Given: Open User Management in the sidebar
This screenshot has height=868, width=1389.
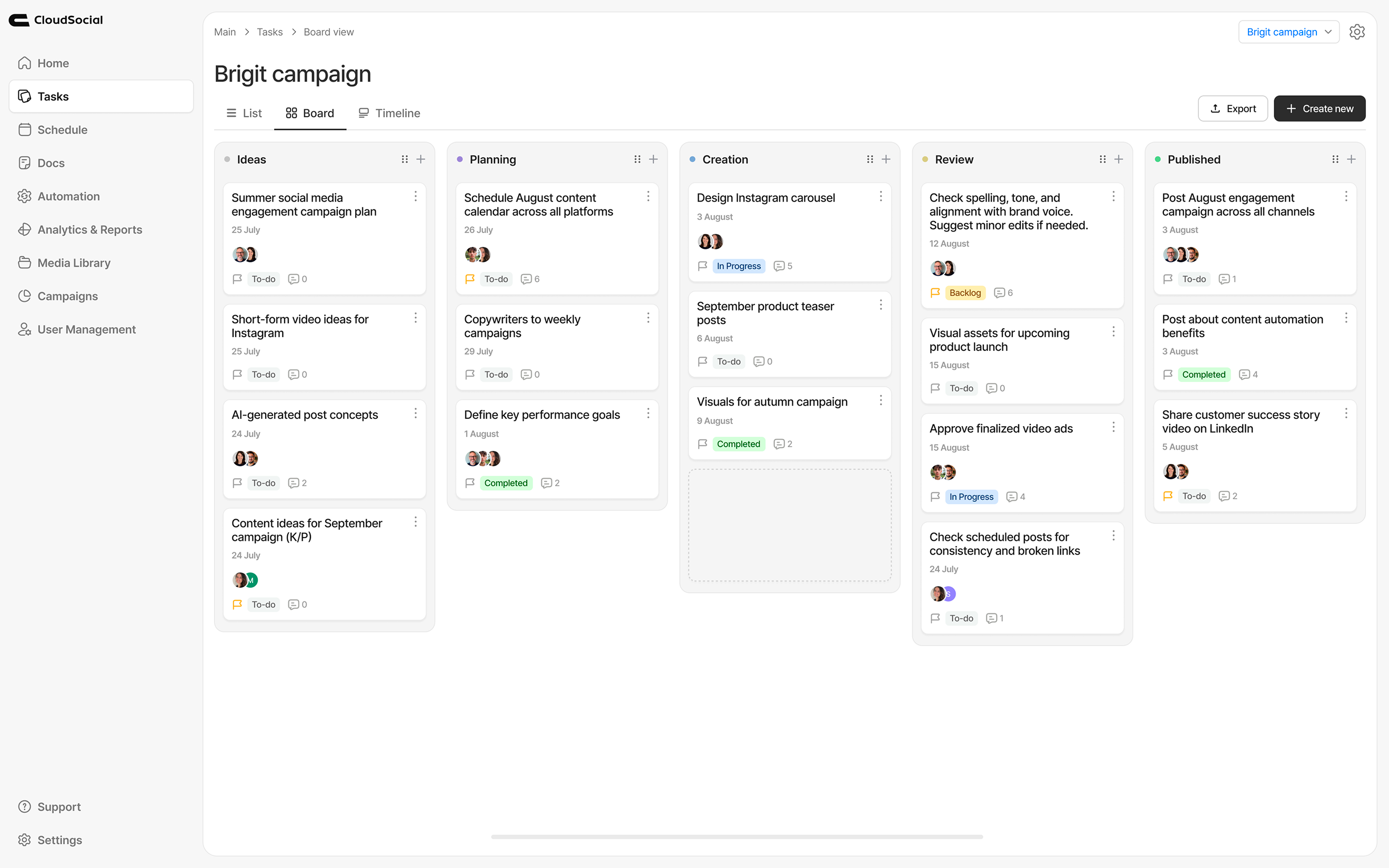Looking at the screenshot, I should [86, 329].
